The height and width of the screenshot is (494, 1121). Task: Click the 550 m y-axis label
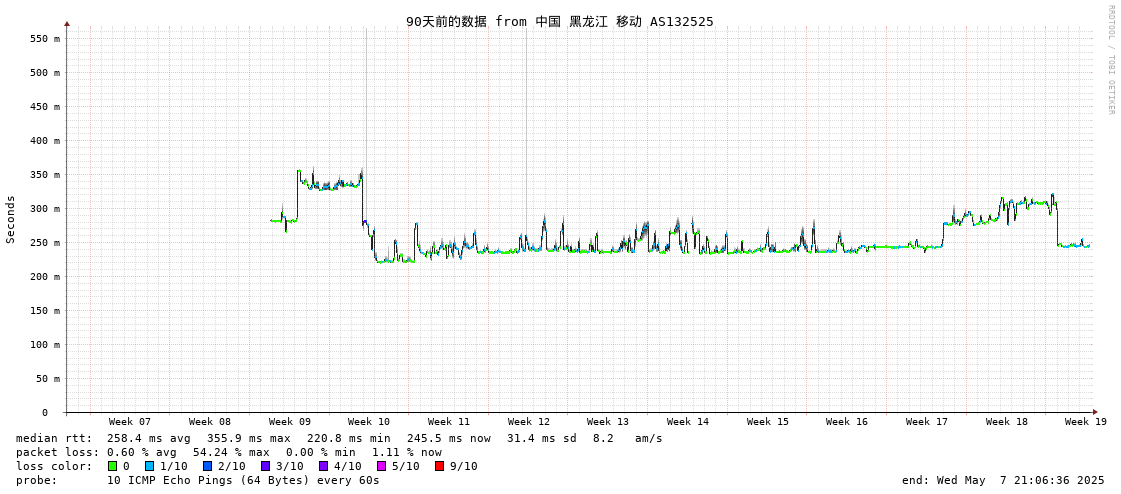click(44, 39)
